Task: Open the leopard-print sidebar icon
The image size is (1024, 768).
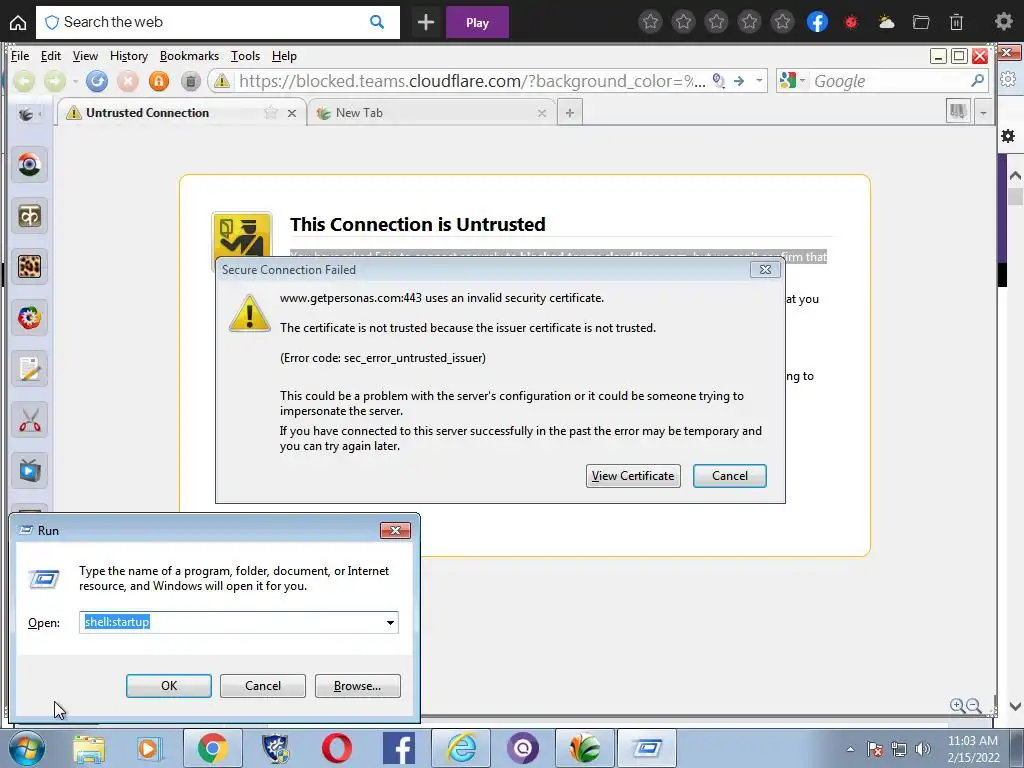Action: coord(29,266)
